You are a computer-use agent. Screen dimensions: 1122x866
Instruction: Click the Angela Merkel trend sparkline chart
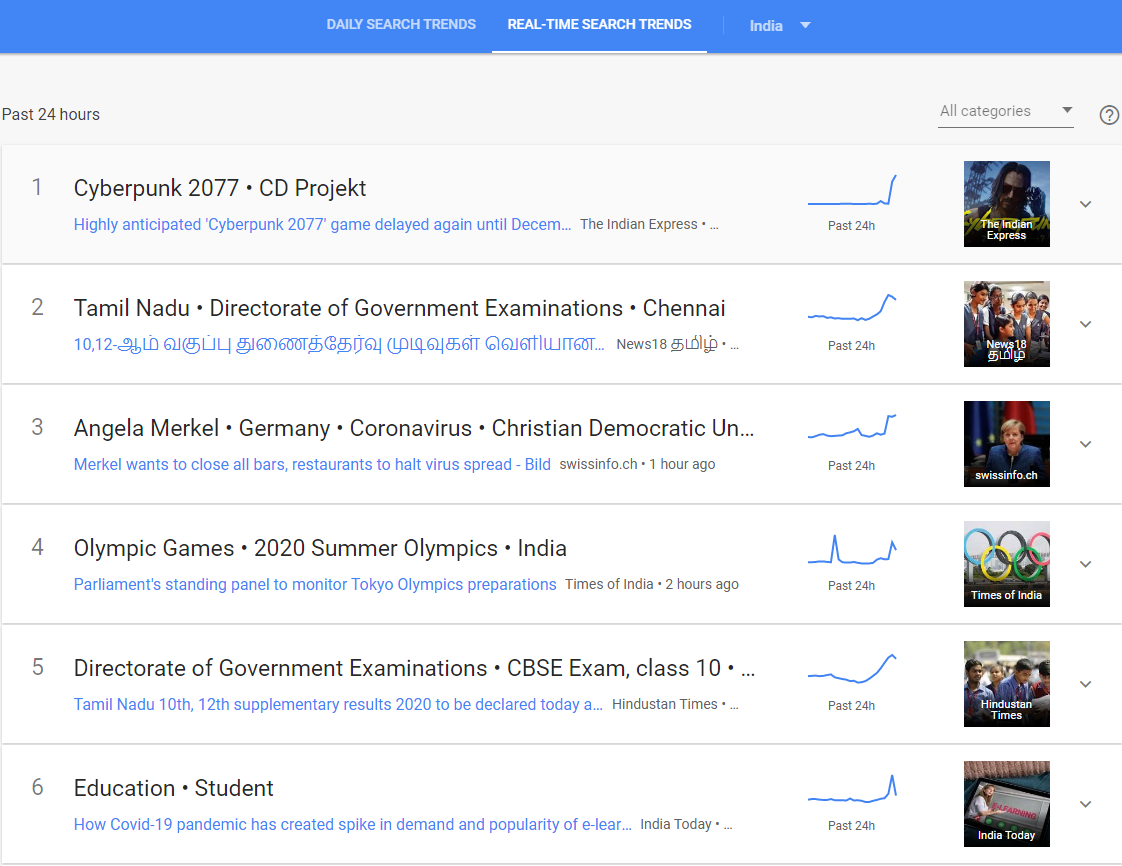[x=852, y=427]
